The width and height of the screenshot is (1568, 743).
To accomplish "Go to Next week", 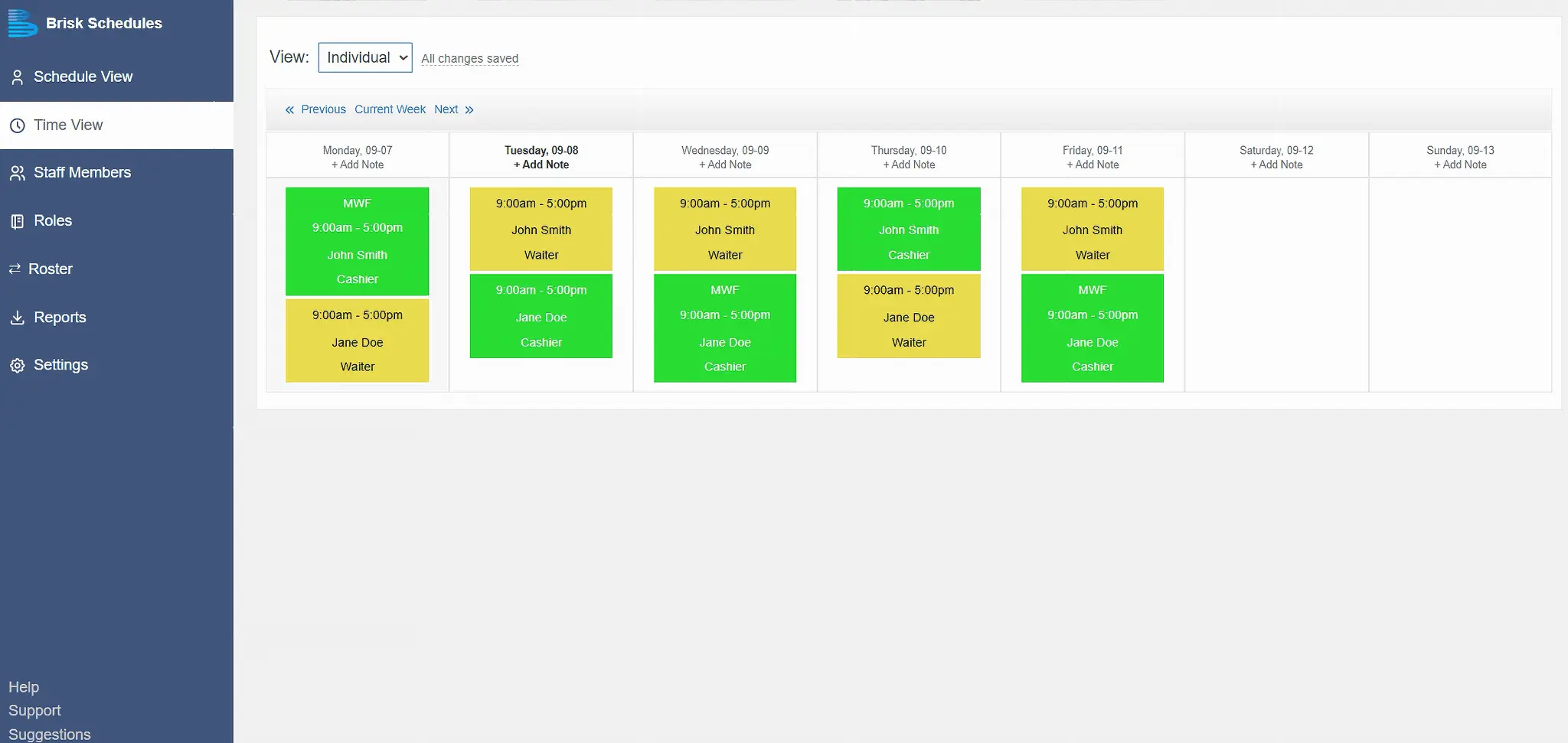I will tap(446, 109).
